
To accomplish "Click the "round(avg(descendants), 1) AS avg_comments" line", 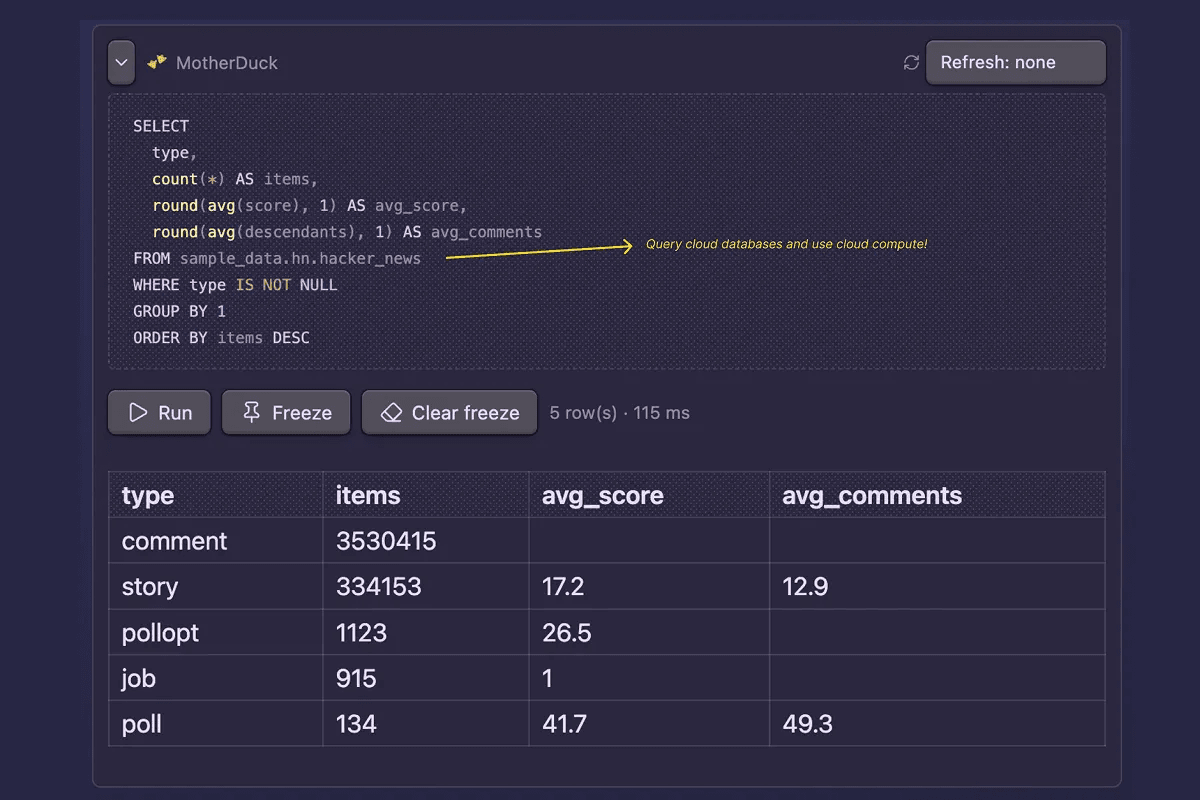I will pos(347,232).
